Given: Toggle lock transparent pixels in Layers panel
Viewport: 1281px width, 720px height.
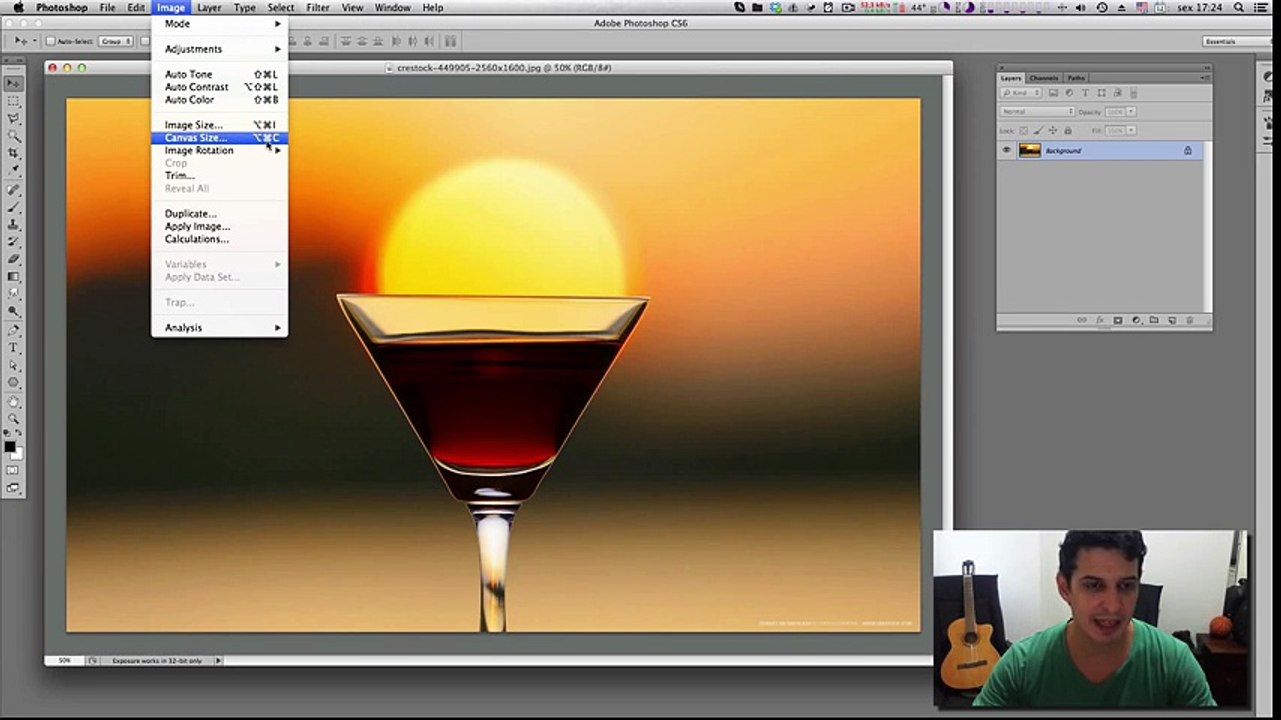Looking at the screenshot, I should [x=1023, y=131].
